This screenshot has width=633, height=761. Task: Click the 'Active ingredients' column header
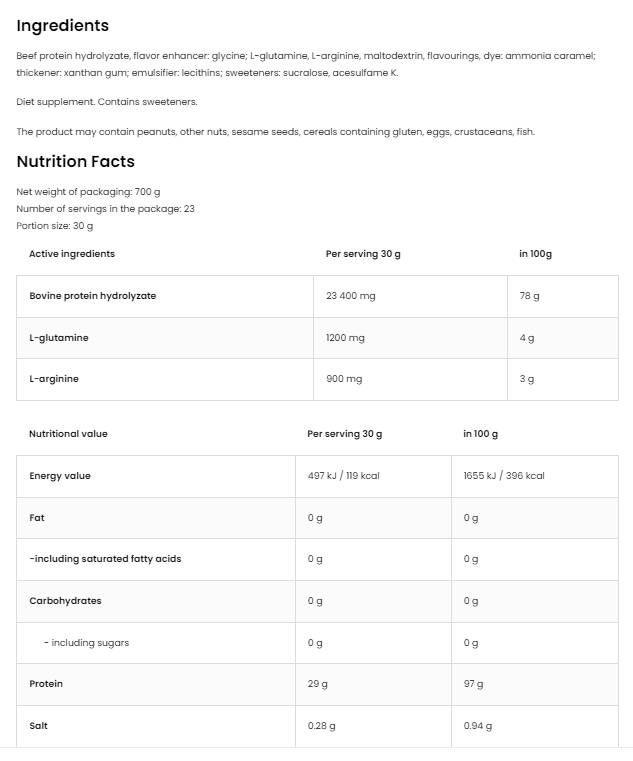pos(72,254)
